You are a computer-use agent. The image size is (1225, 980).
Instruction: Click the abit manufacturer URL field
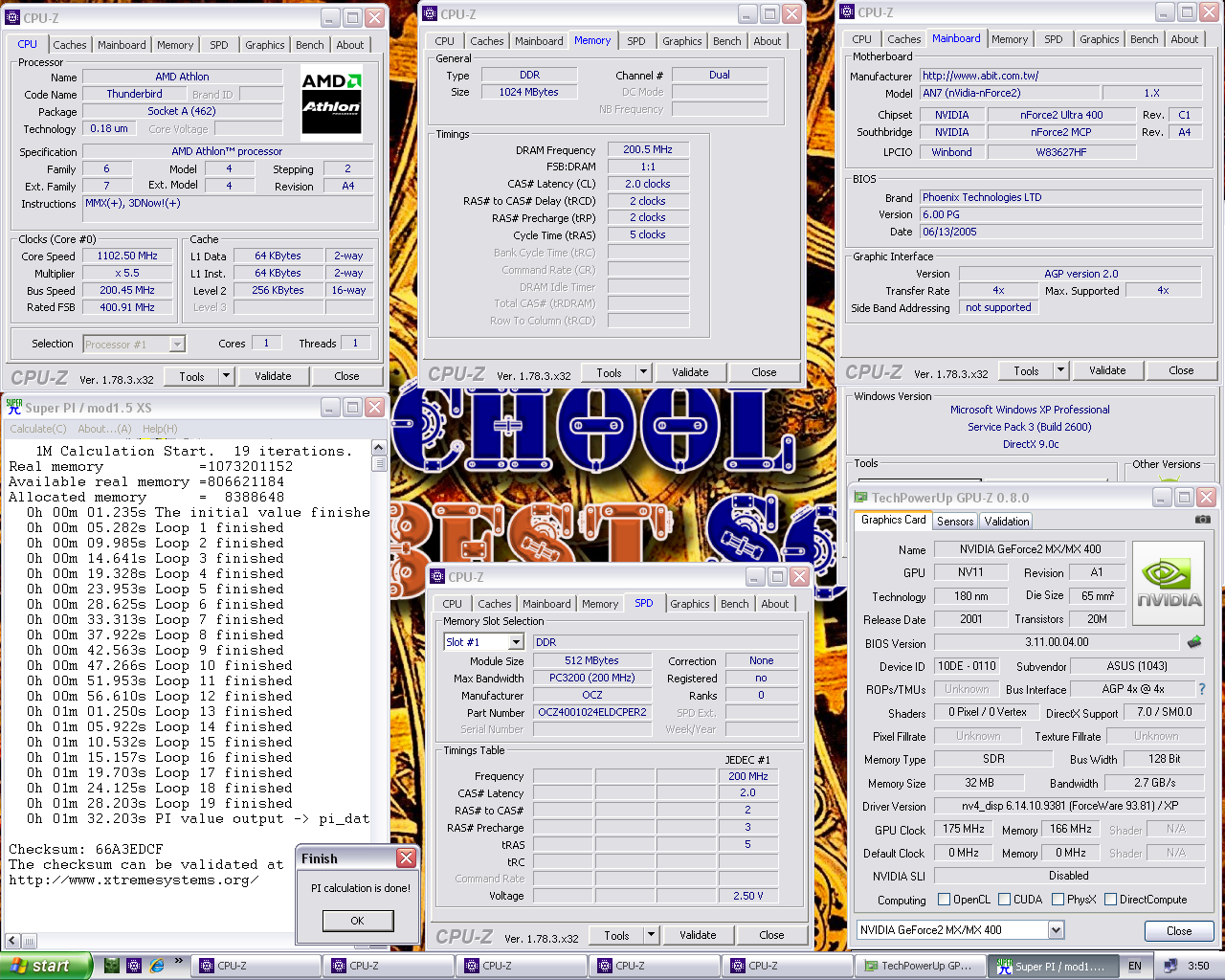click(x=1060, y=76)
